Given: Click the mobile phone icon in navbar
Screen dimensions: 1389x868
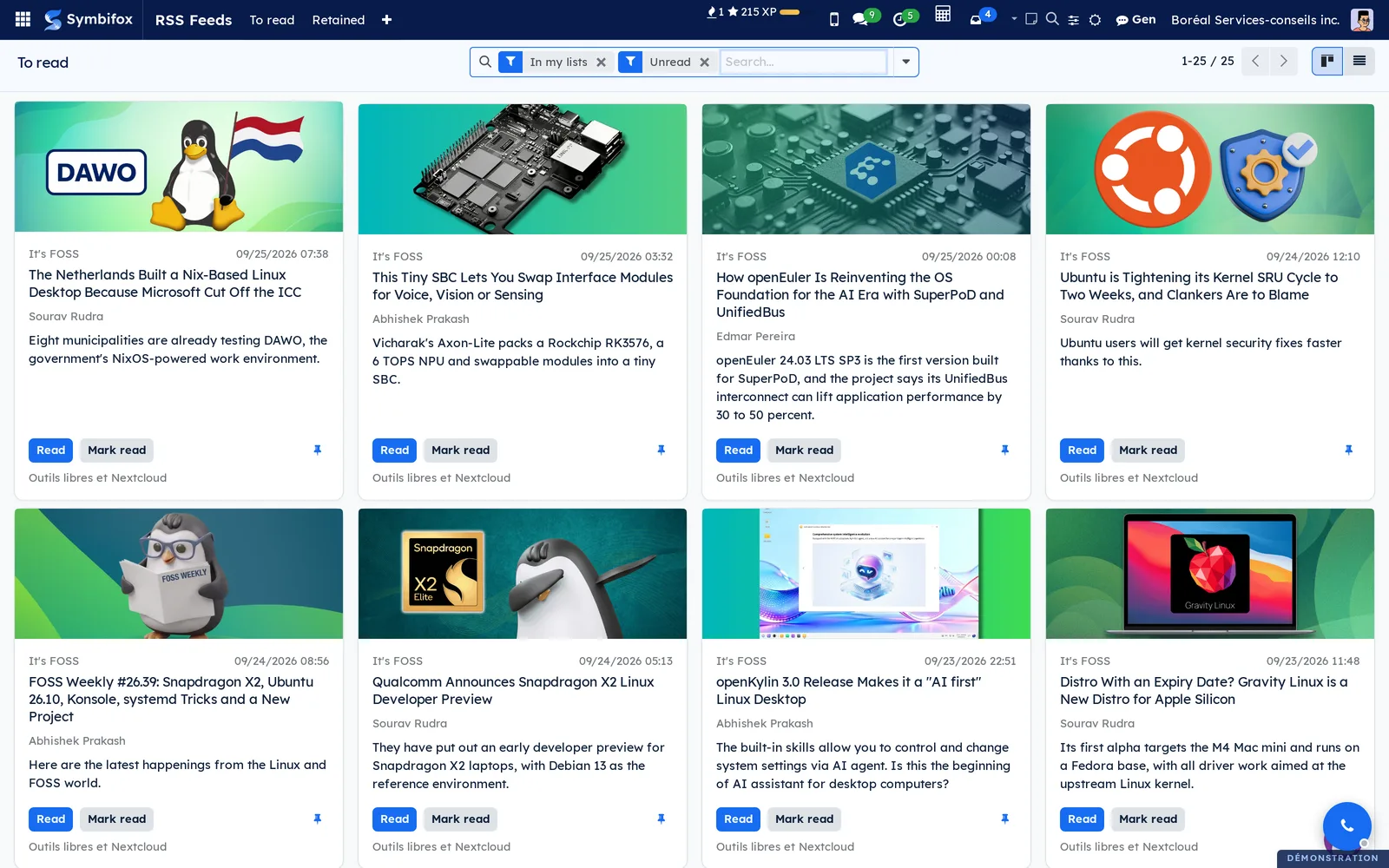Looking at the screenshot, I should click(834, 19).
